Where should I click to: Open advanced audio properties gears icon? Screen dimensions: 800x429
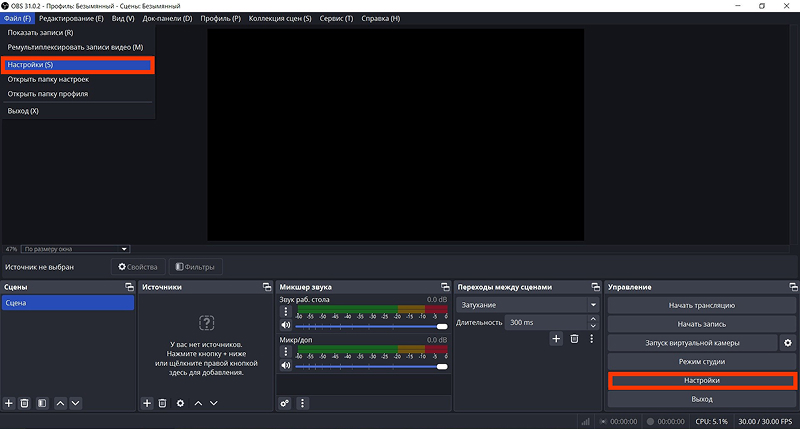point(285,403)
